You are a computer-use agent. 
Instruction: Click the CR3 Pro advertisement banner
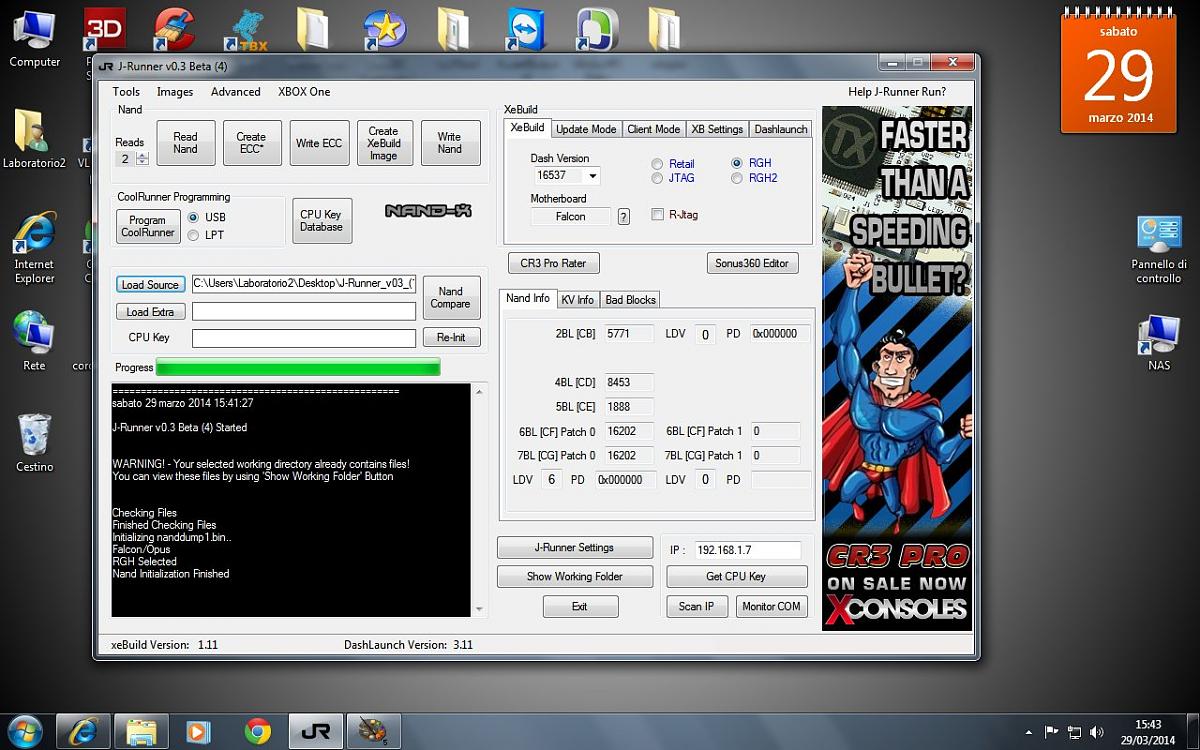click(x=897, y=368)
